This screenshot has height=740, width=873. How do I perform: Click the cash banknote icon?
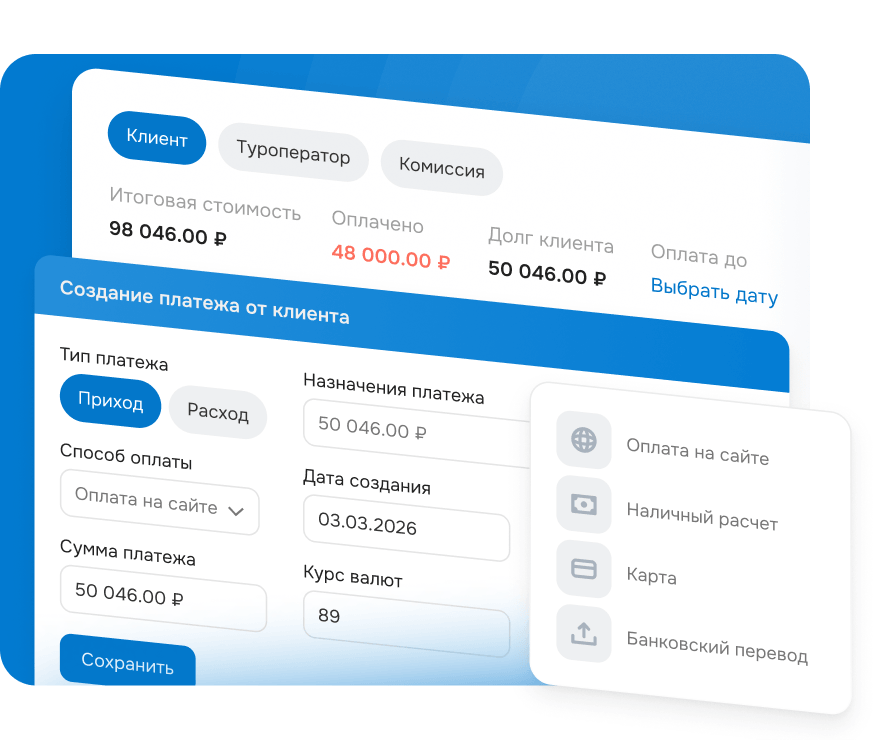(583, 505)
